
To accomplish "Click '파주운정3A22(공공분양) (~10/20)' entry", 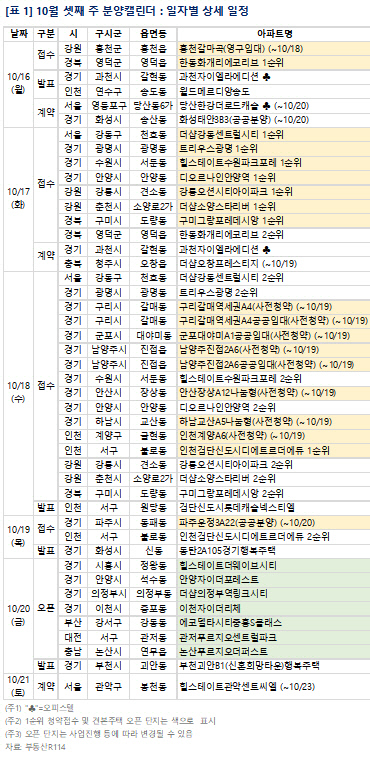I will coord(246,522).
